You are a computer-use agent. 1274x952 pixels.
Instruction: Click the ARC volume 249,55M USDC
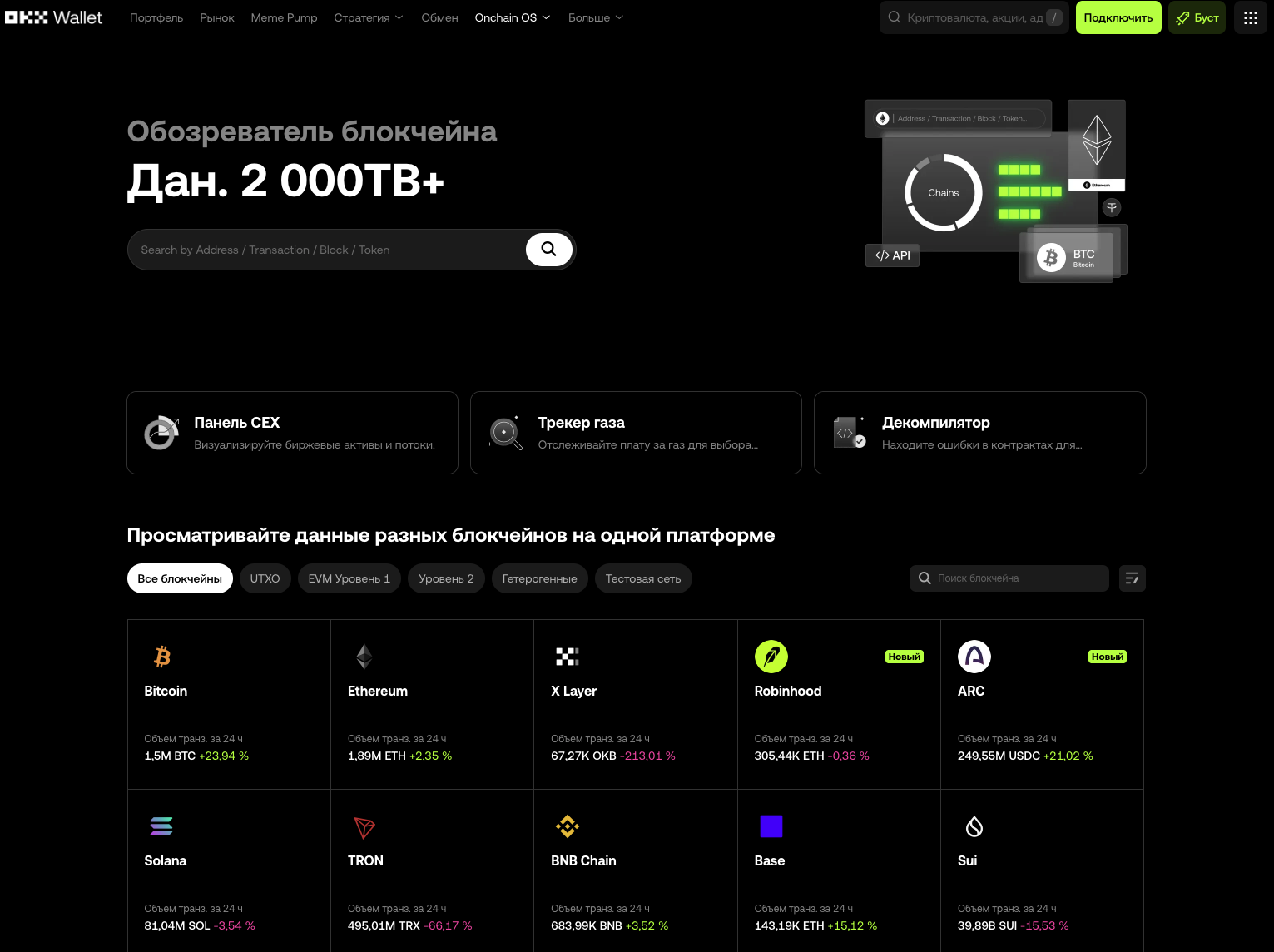[x=999, y=756]
